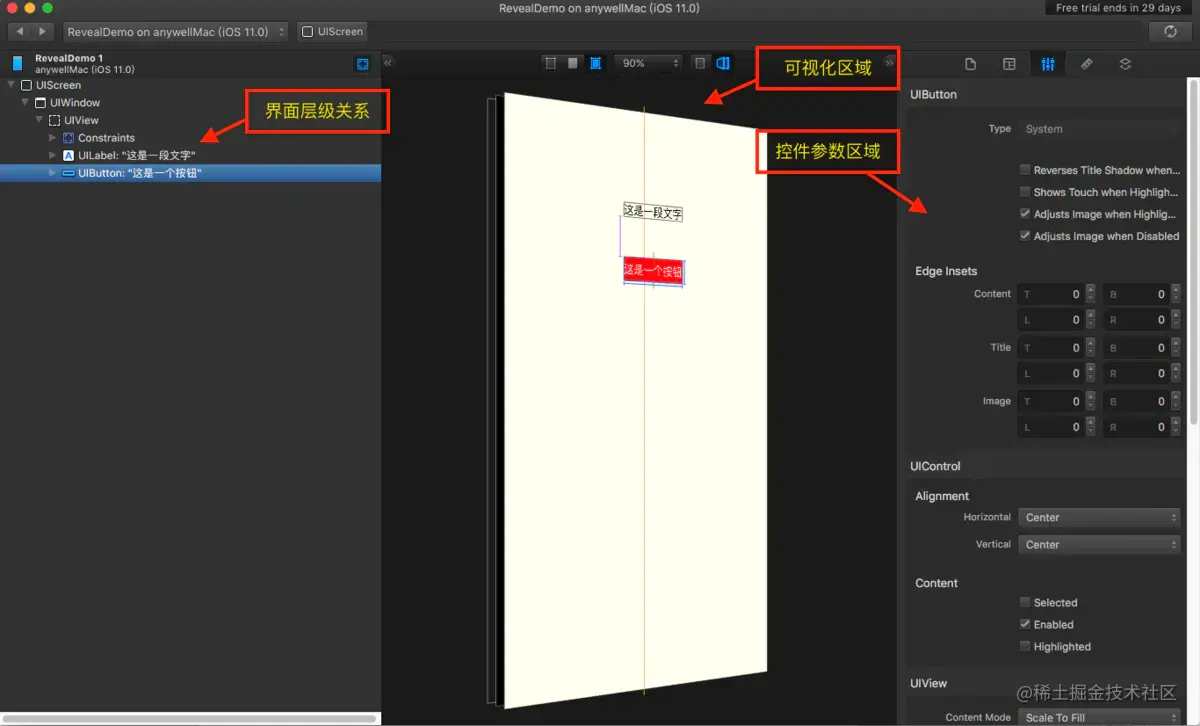Click the Title bottom inset field
The image size is (1200, 726).
pyautogui.click(x=1135, y=348)
